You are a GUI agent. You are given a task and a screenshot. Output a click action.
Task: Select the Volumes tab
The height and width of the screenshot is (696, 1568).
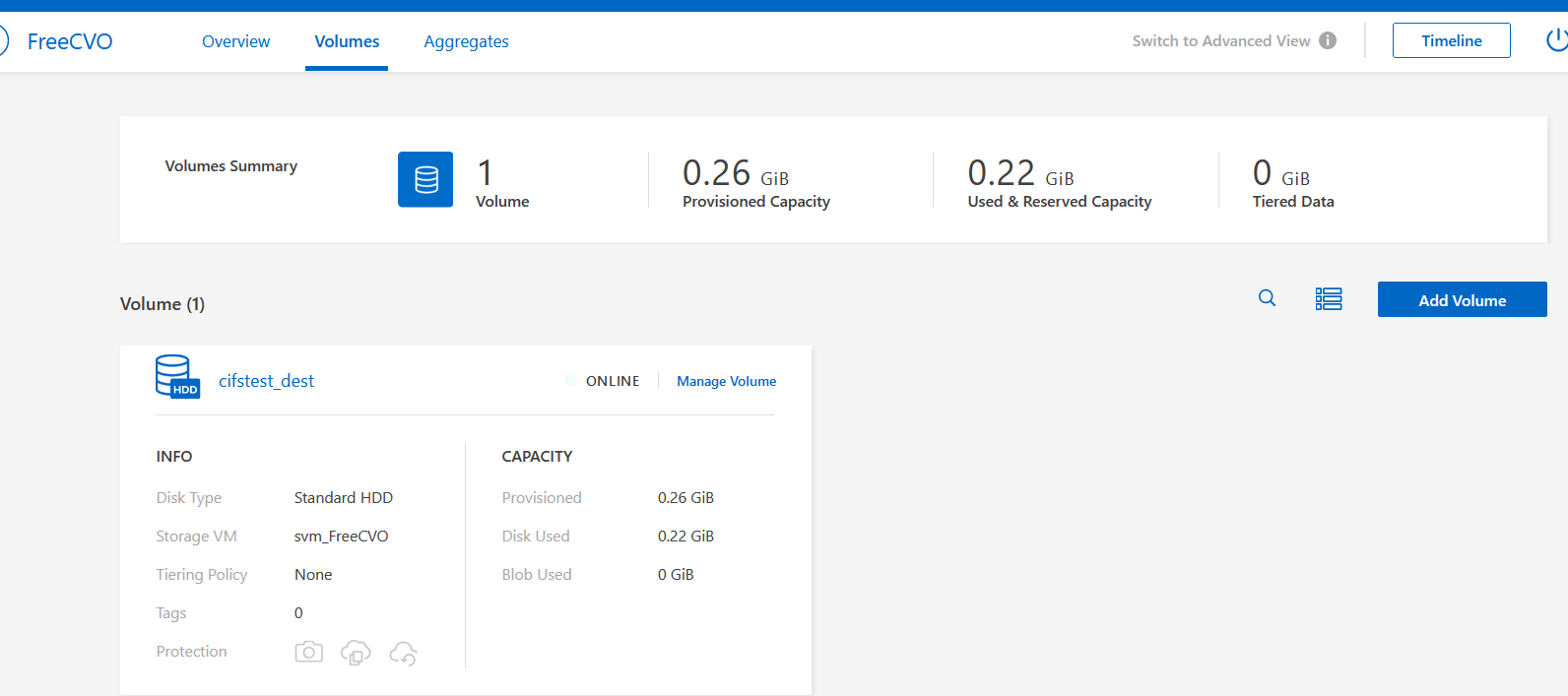point(347,41)
